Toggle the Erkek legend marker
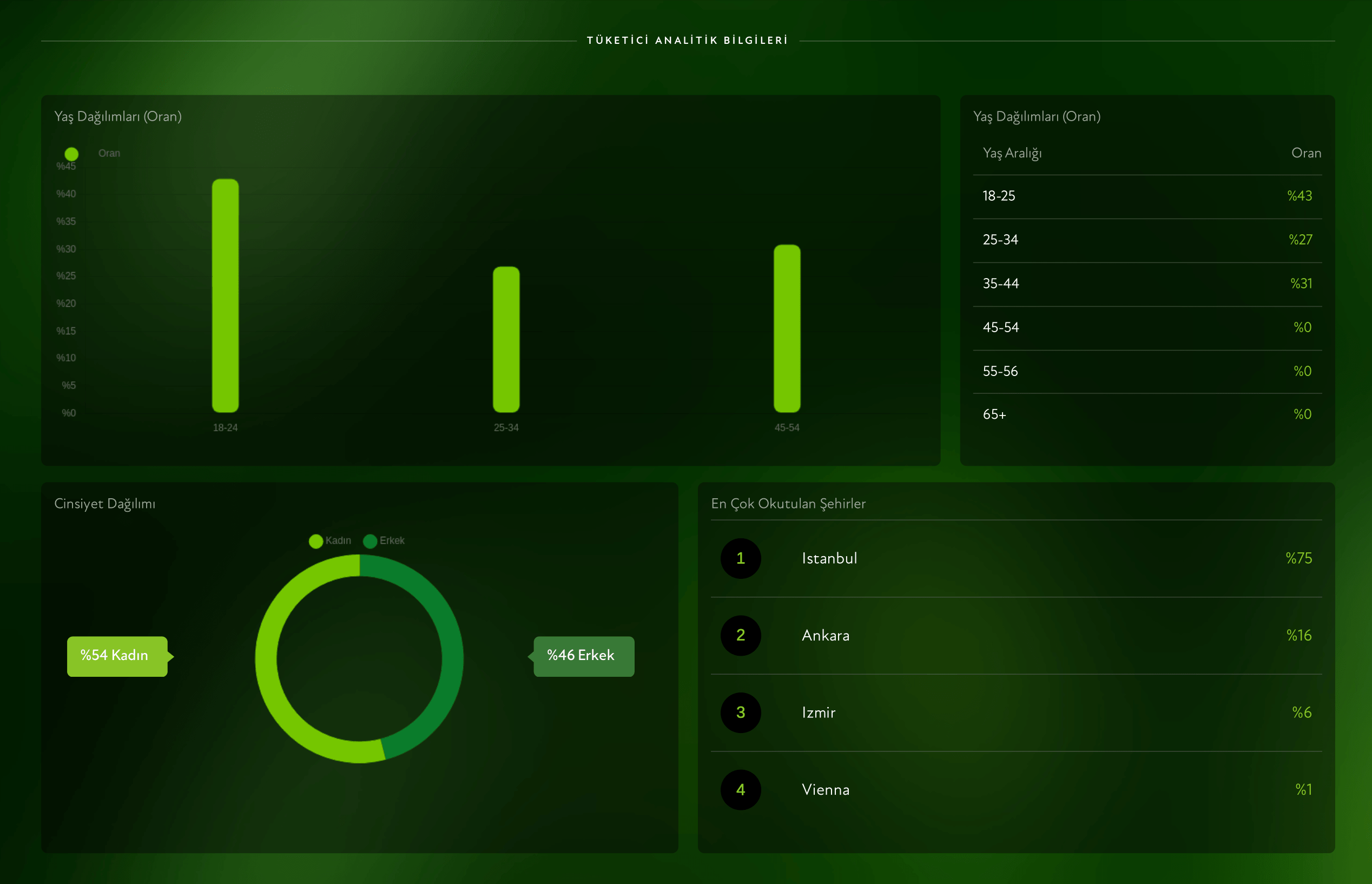Image resolution: width=1372 pixels, height=884 pixels. (370, 542)
